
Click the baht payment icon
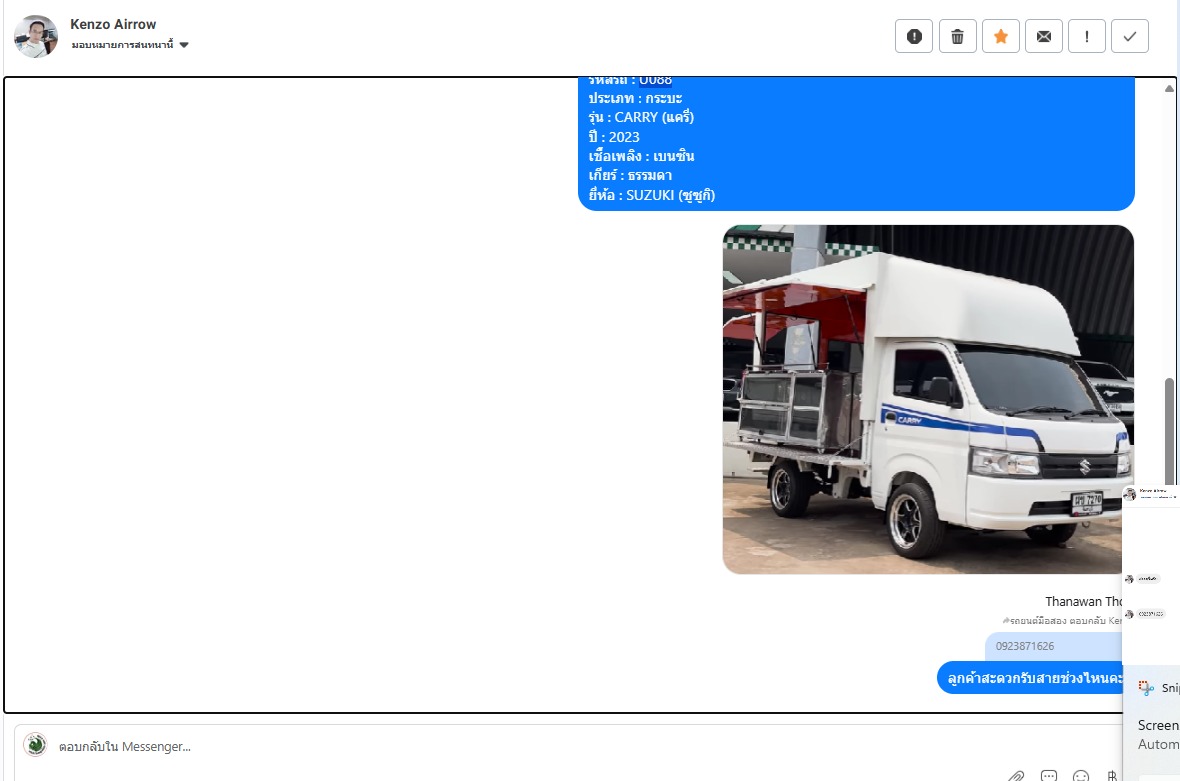(1112, 776)
